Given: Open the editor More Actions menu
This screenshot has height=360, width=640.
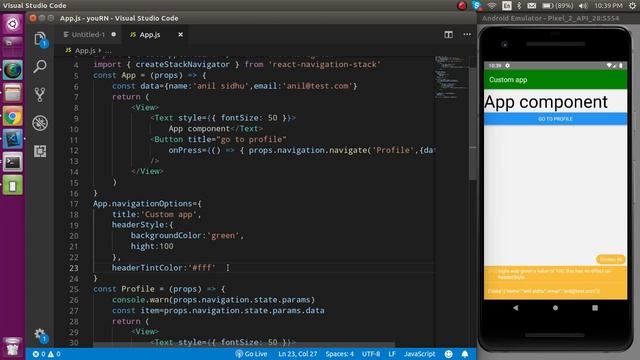Looking at the screenshot, I should 467,35.
